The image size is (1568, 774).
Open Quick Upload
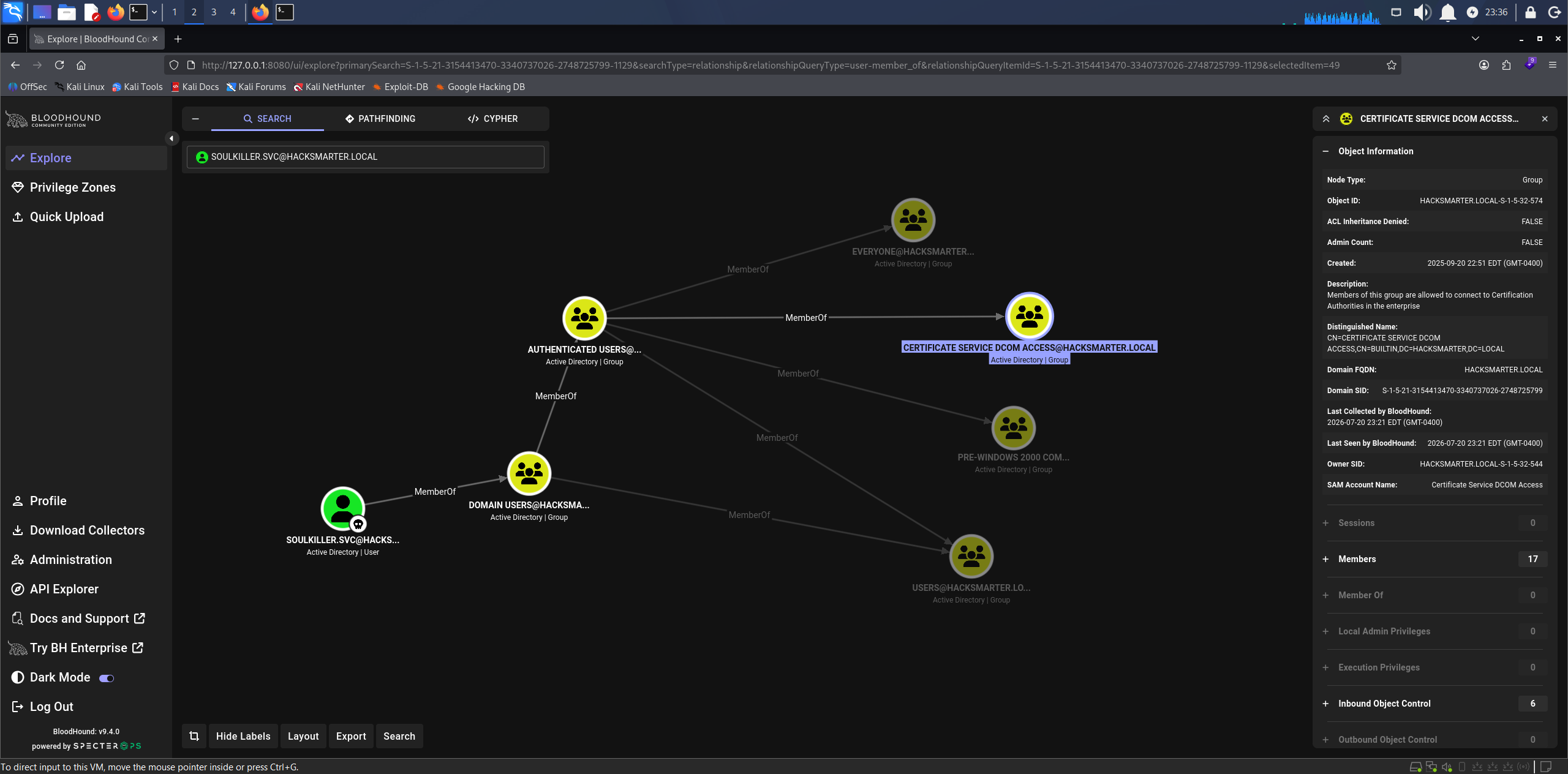pos(86,217)
